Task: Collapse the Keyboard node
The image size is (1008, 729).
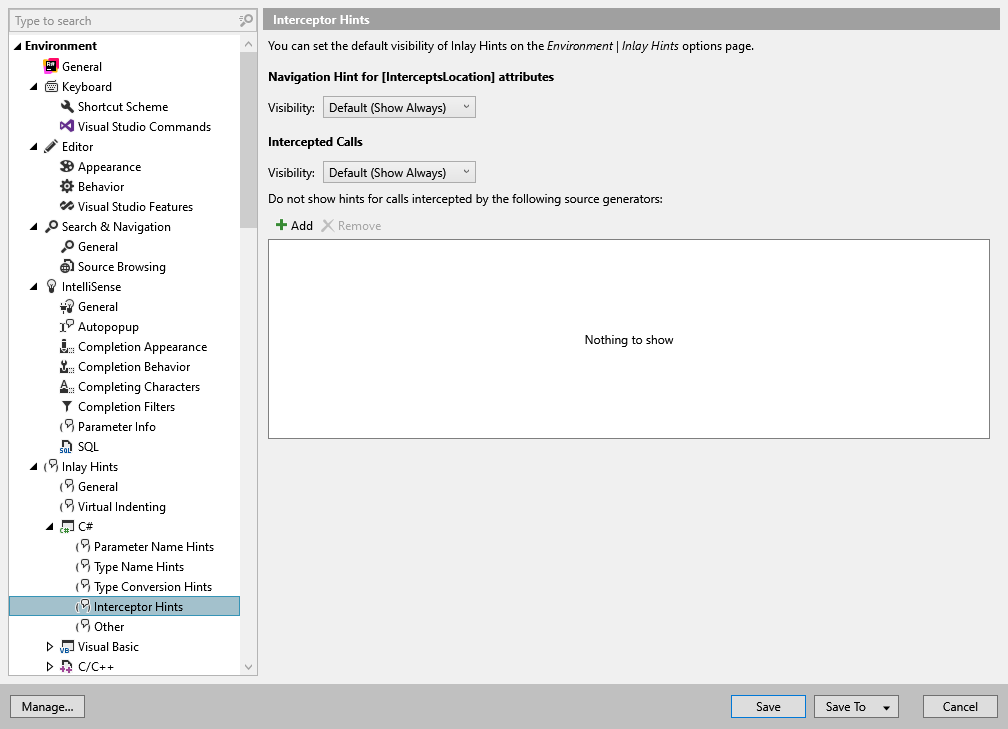Action: coord(34,87)
